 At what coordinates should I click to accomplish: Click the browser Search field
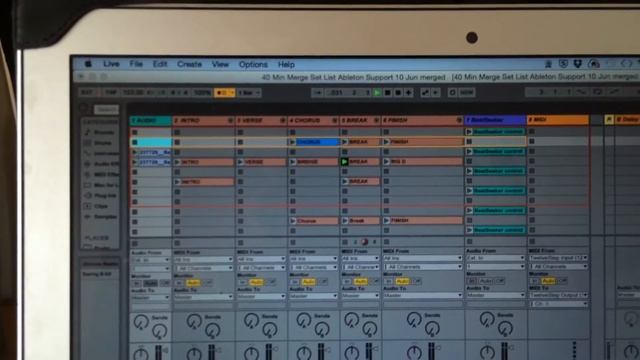pyautogui.click(x=106, y=109)
